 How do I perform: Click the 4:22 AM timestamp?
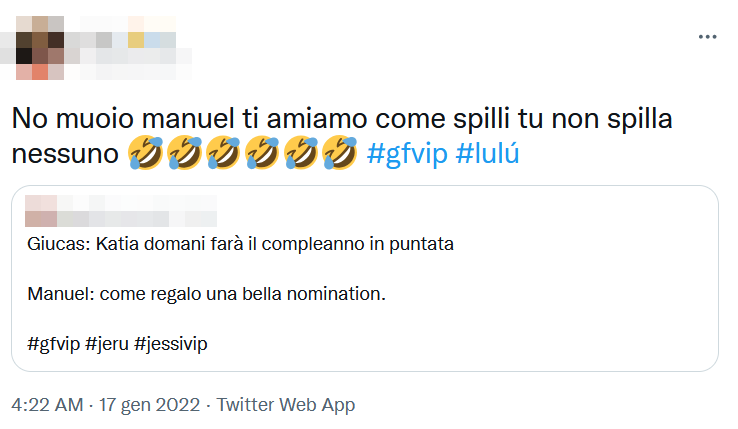[46, 405]
